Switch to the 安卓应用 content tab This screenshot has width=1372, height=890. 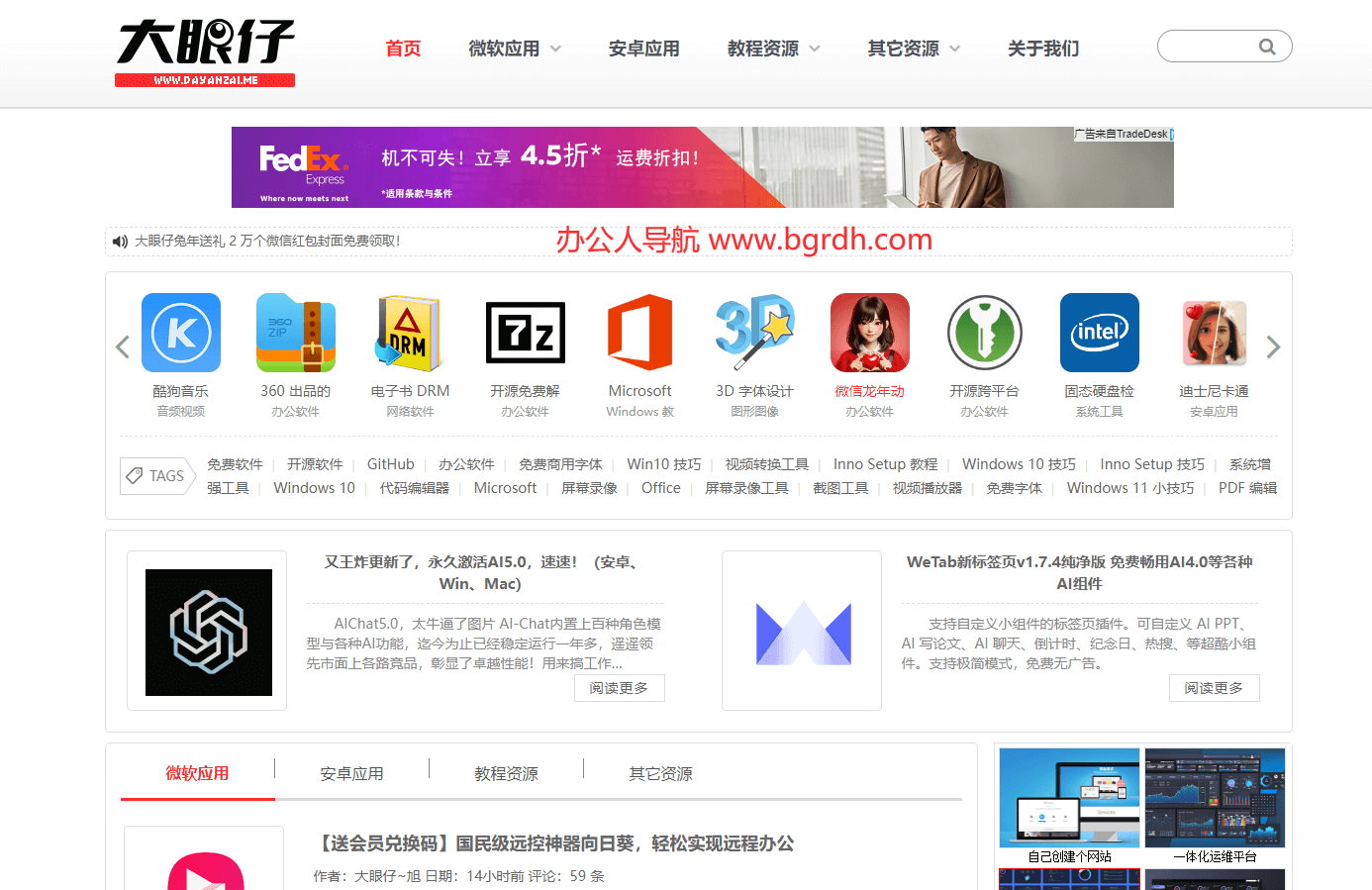pos(351,773)
